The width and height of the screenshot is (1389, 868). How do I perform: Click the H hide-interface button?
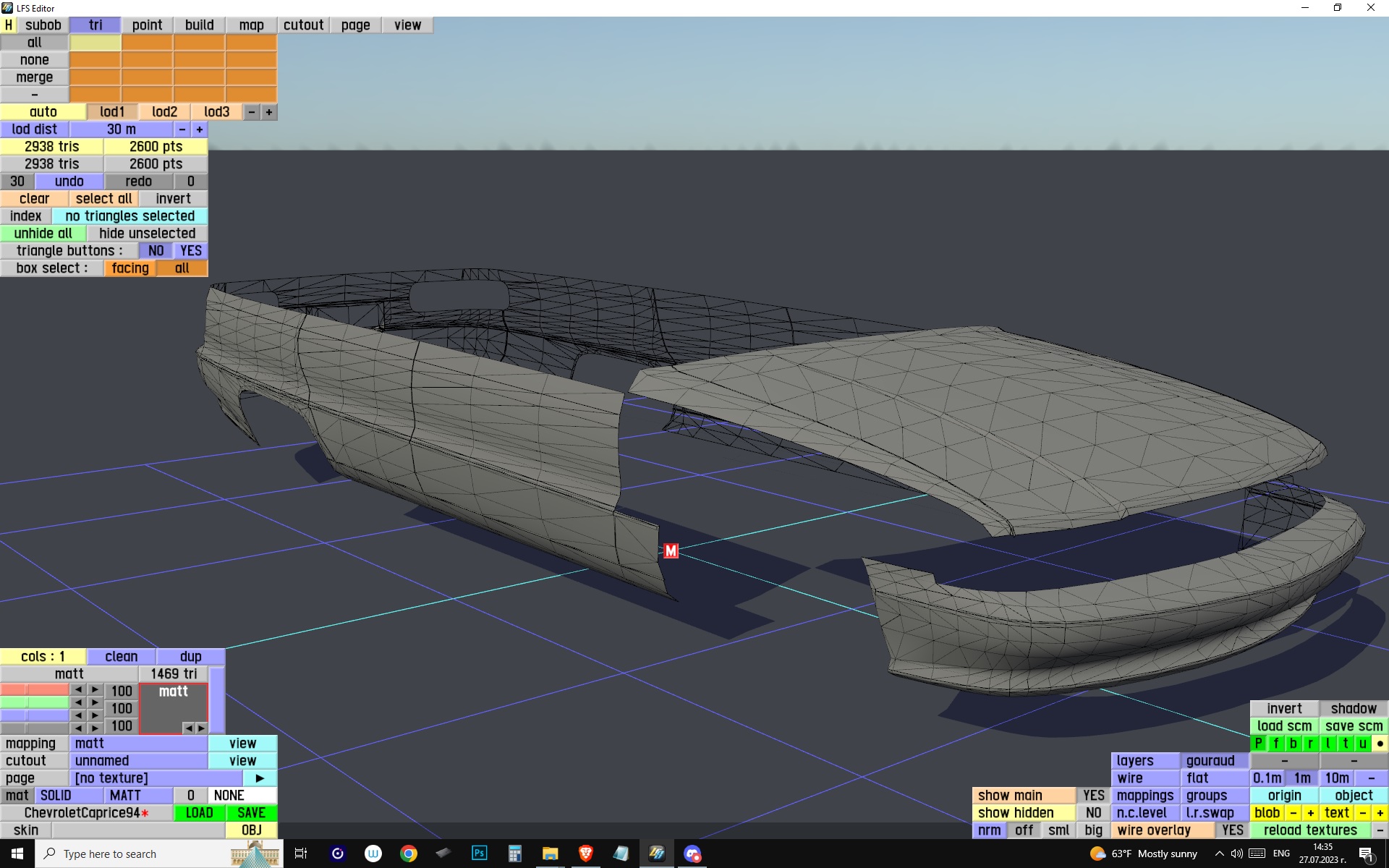pos(8,25)
